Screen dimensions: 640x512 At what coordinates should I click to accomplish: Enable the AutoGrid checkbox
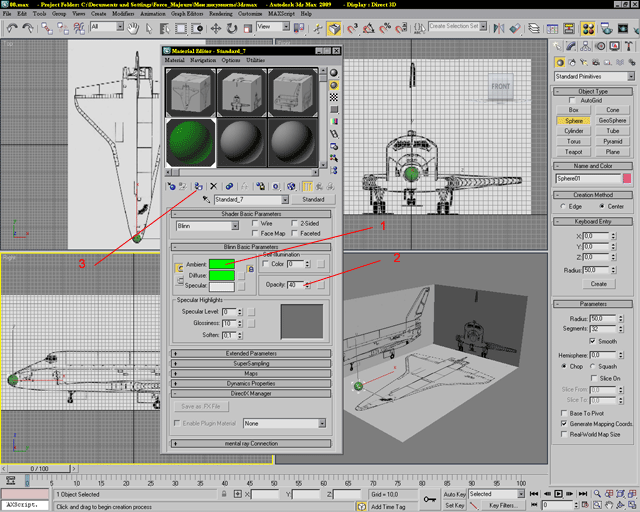click(572, 100)
